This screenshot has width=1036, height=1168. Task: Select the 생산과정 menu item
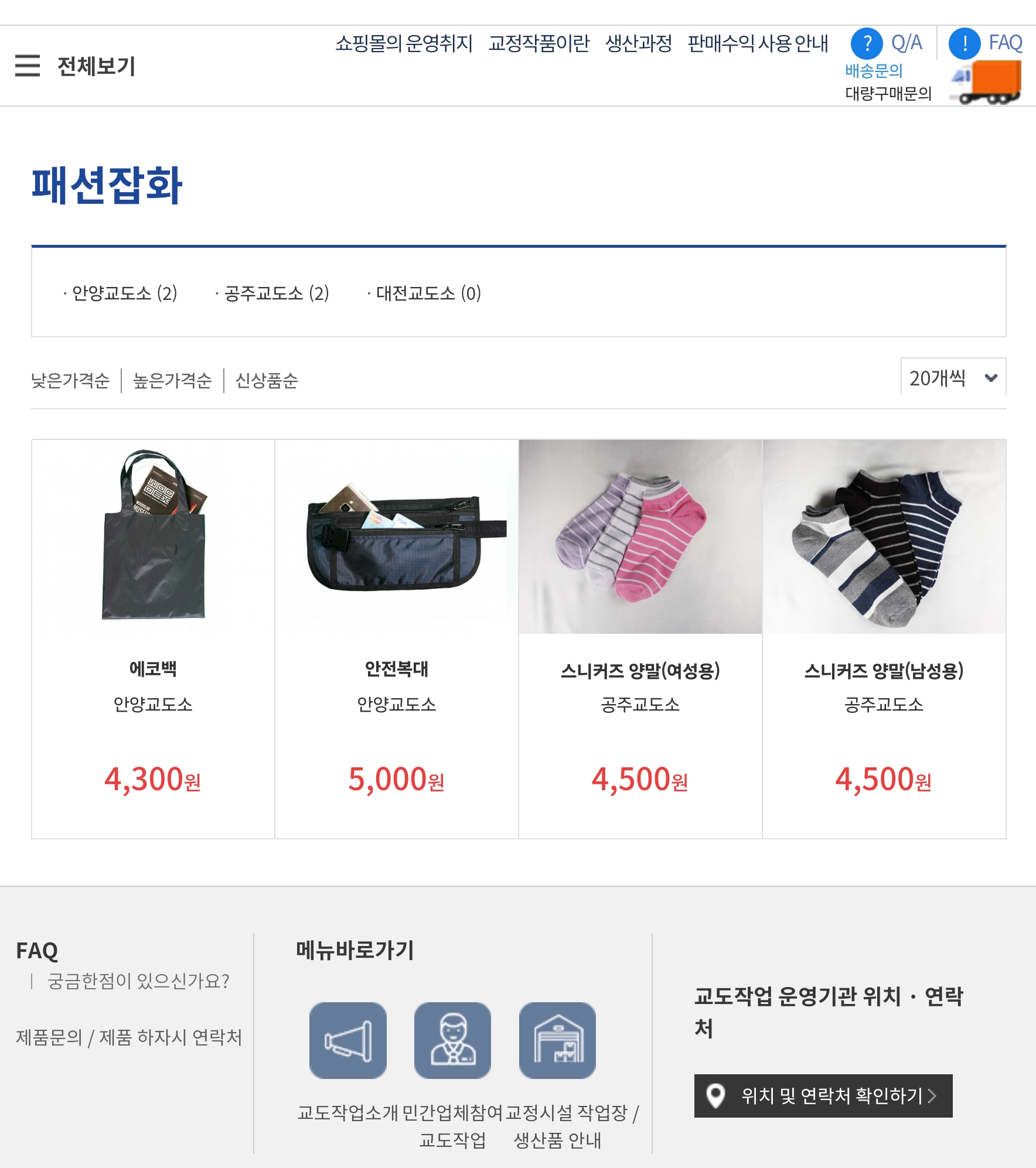[639, 43]
